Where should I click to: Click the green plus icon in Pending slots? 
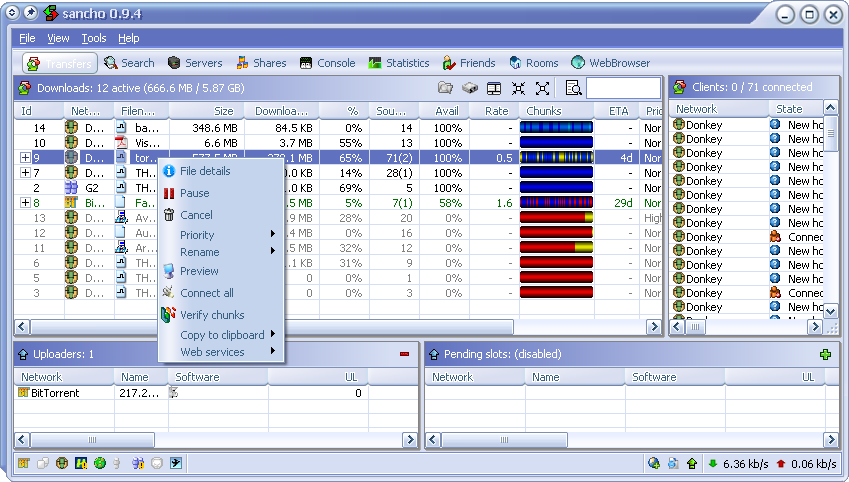pyautogui.click(x=825, y=354)
